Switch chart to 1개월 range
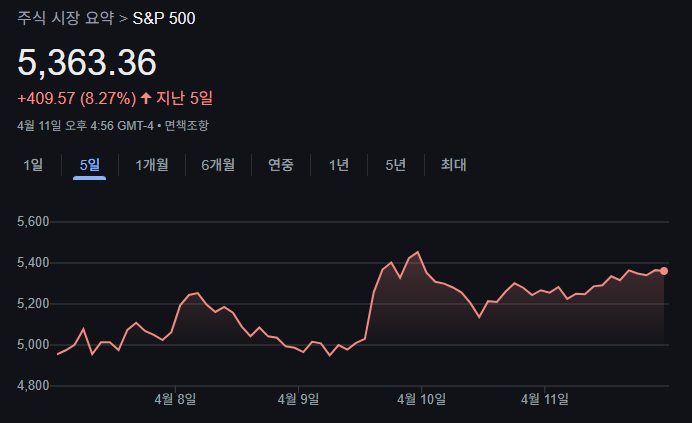Image resolution: width=692 pixels, height=423 pixels. tap(152, 165)
